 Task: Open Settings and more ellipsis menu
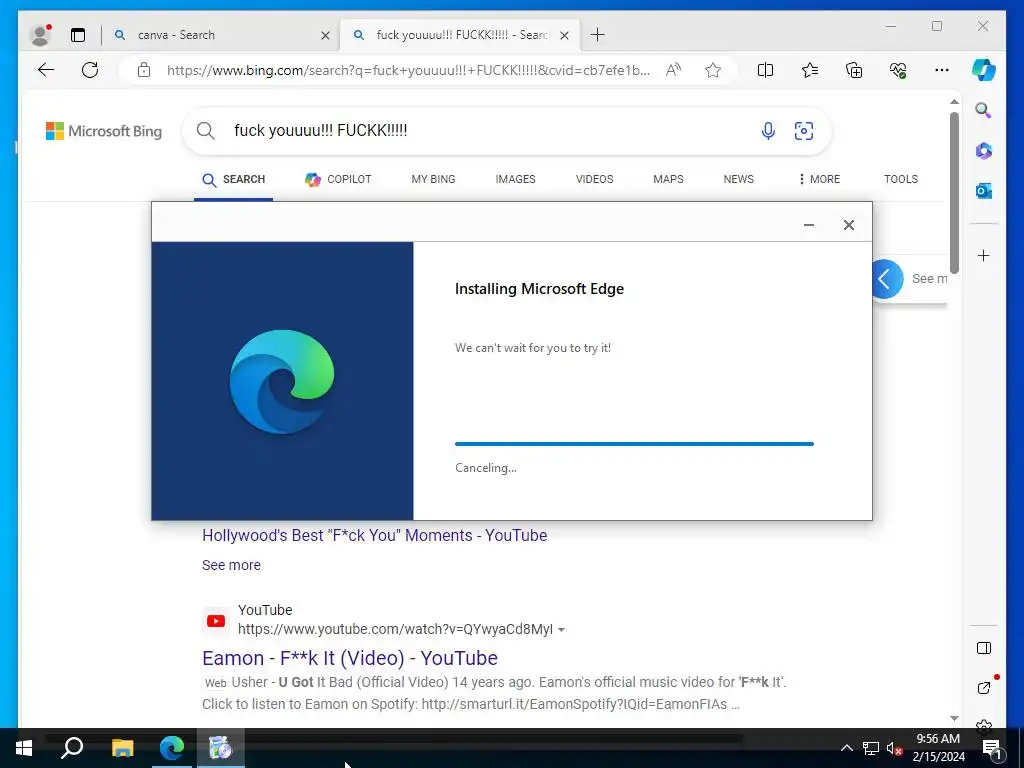coord(942,70)
